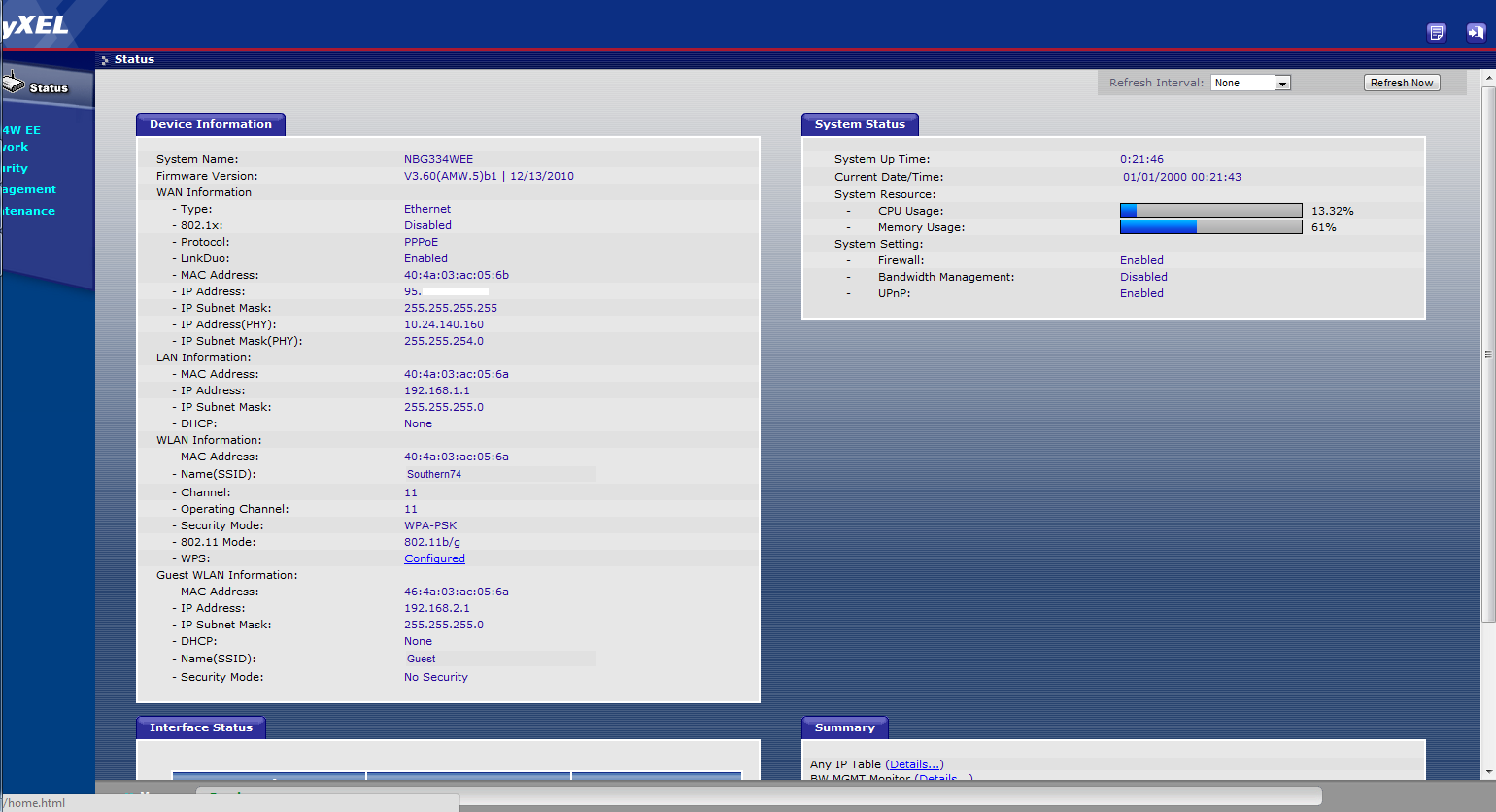Open the Management sidebar menu item

click(28, 189)
